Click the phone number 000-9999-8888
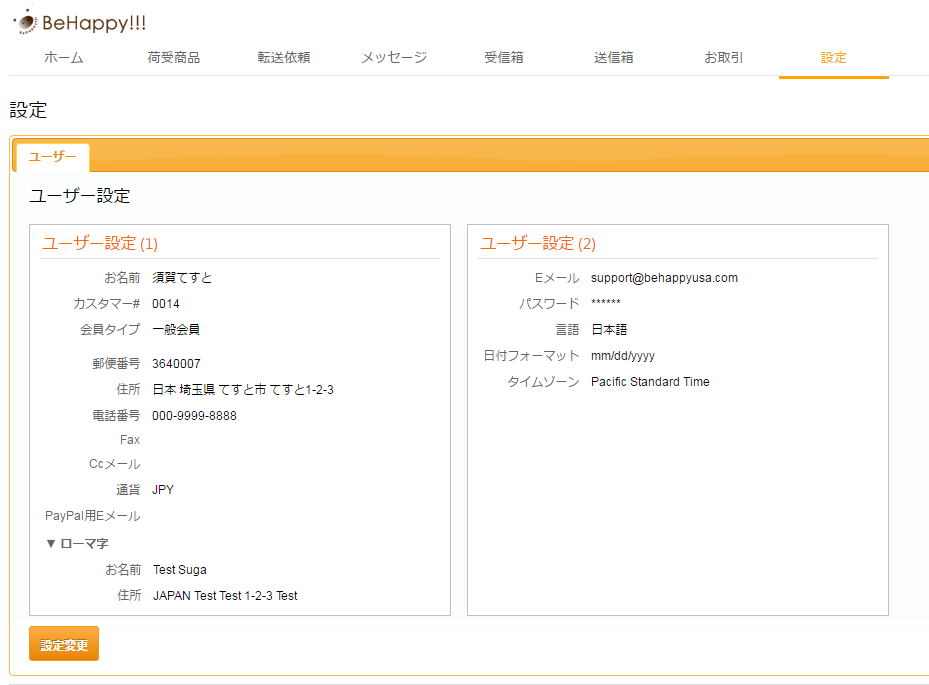Image resolution: width=929 pixels, height=685 pixels. (x=194, y=416)
